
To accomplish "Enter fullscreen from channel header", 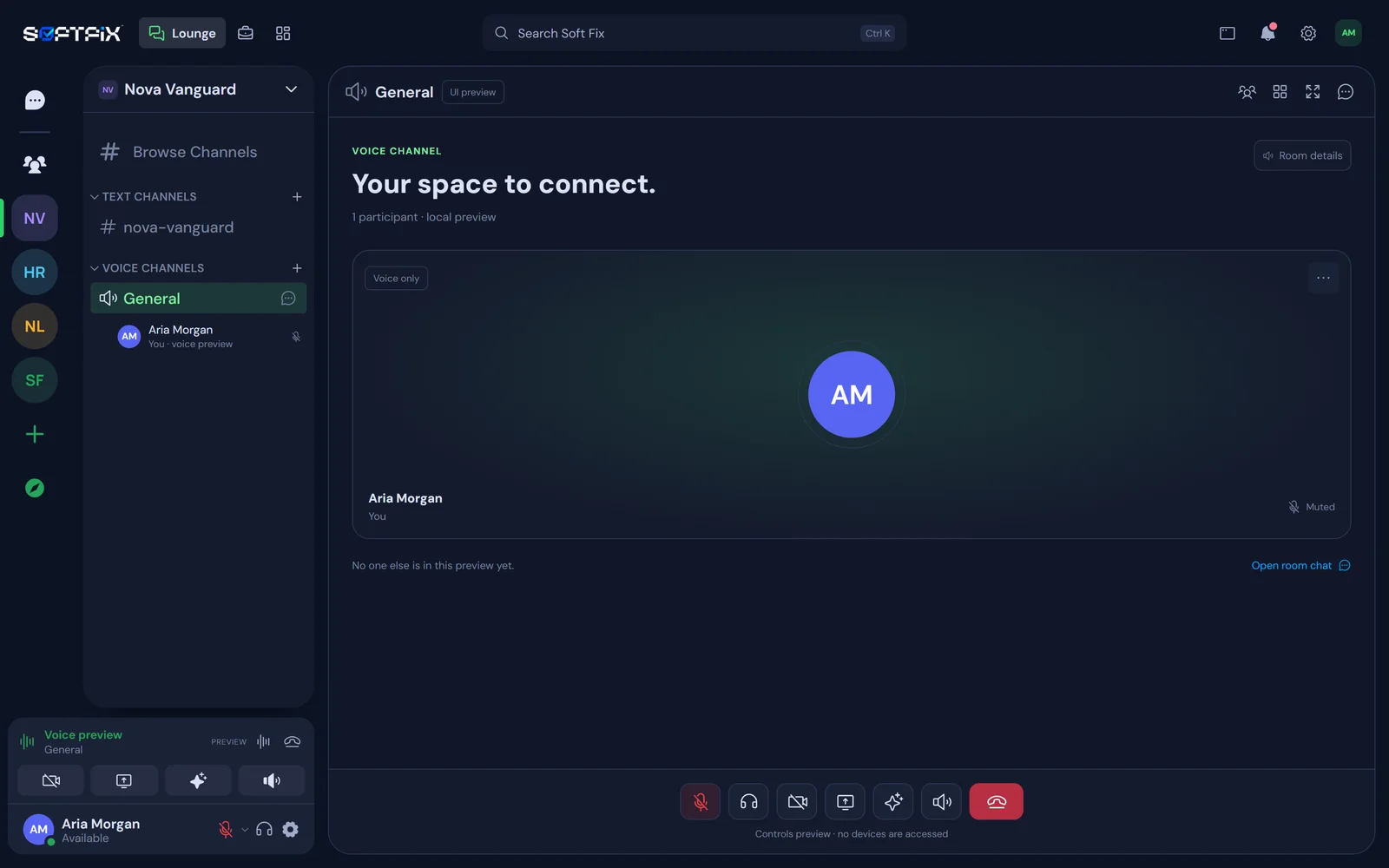I will (x=1313, y=92).
